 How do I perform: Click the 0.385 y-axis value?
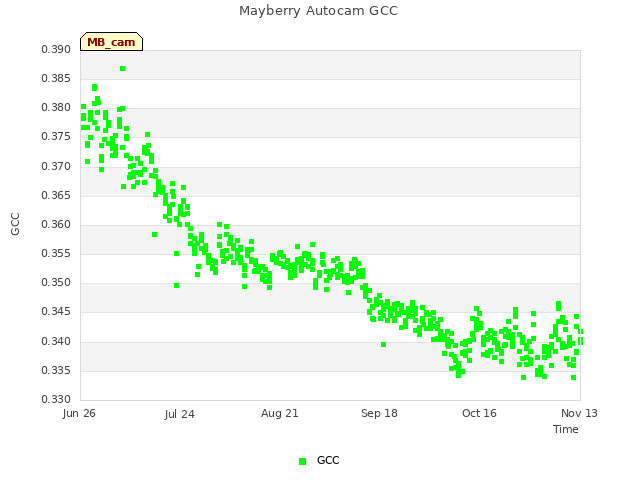pos(56,78)
